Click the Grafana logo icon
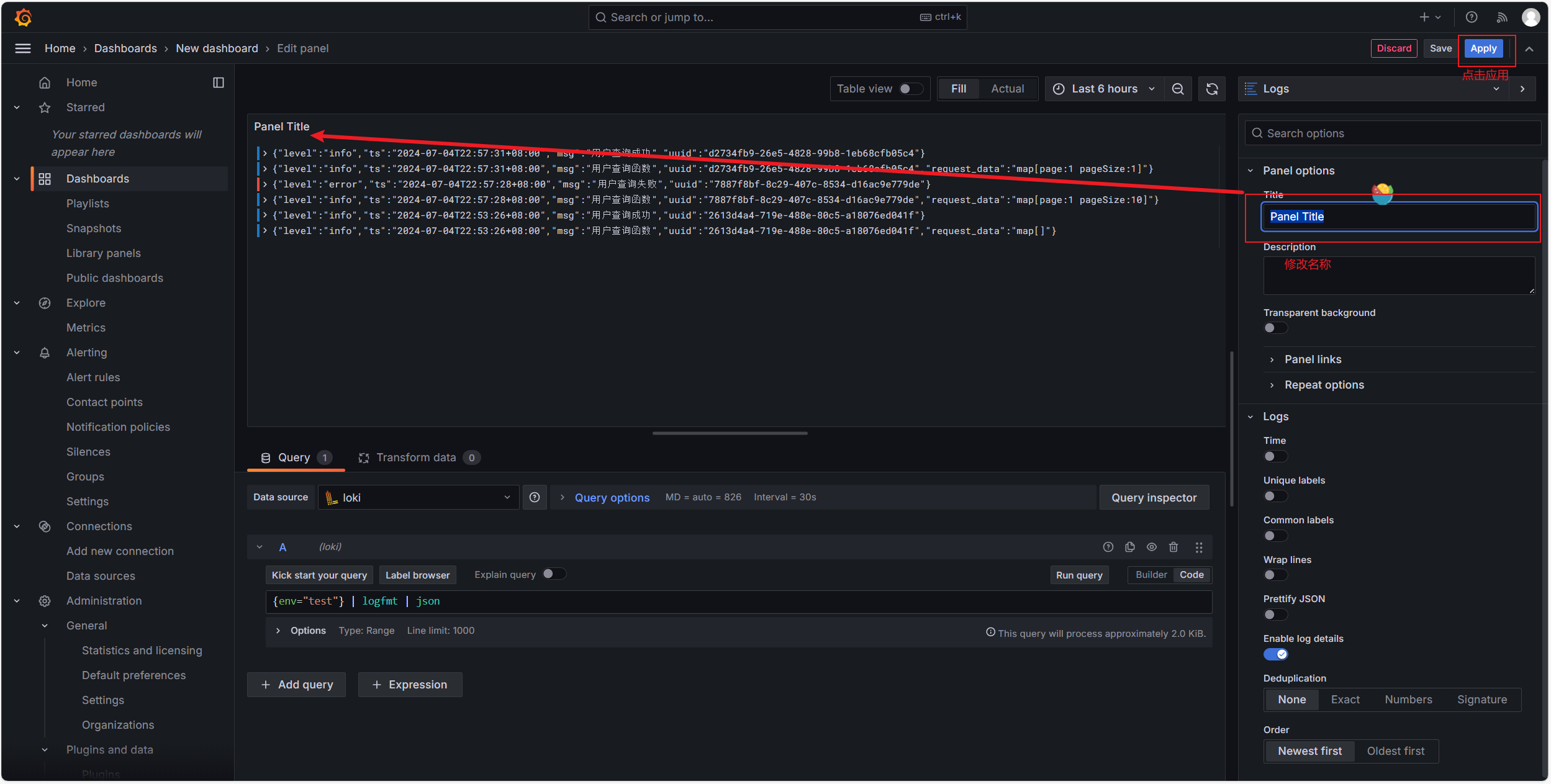This screenshot has width=1551, height=784. click(x=23, y=17)
